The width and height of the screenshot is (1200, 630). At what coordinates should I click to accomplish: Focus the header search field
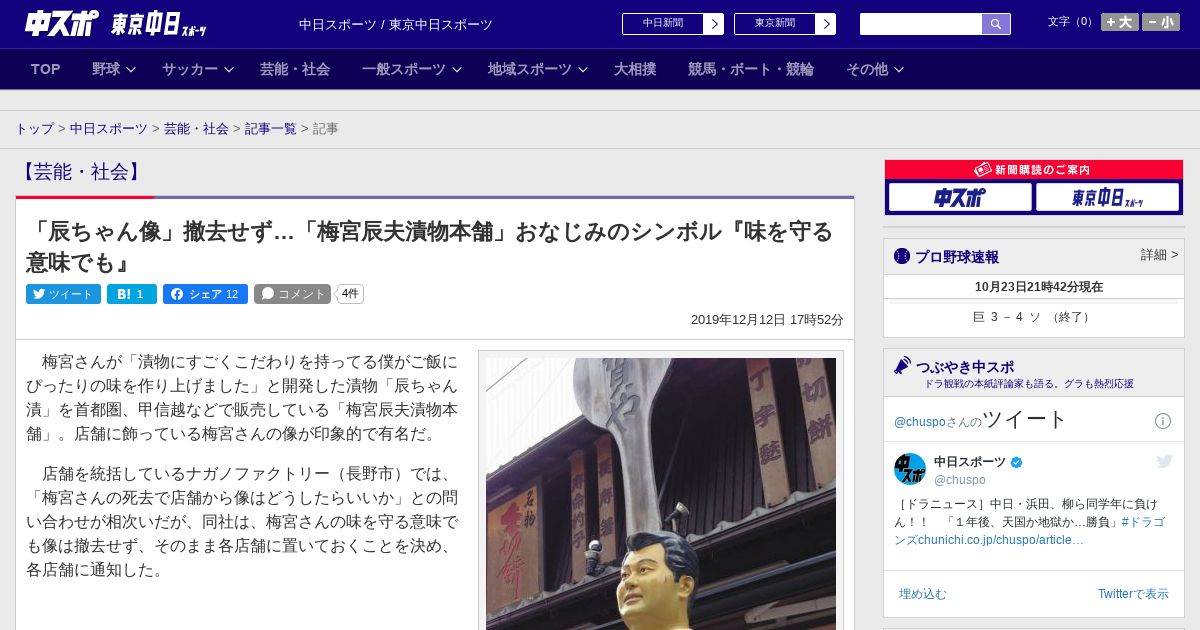[921, 24]
